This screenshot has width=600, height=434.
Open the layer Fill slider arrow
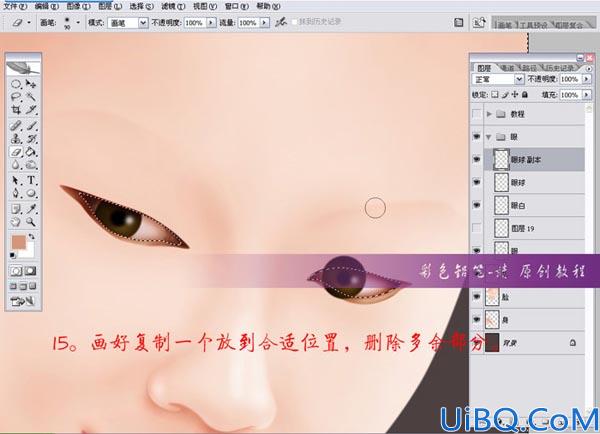(586, 95)
